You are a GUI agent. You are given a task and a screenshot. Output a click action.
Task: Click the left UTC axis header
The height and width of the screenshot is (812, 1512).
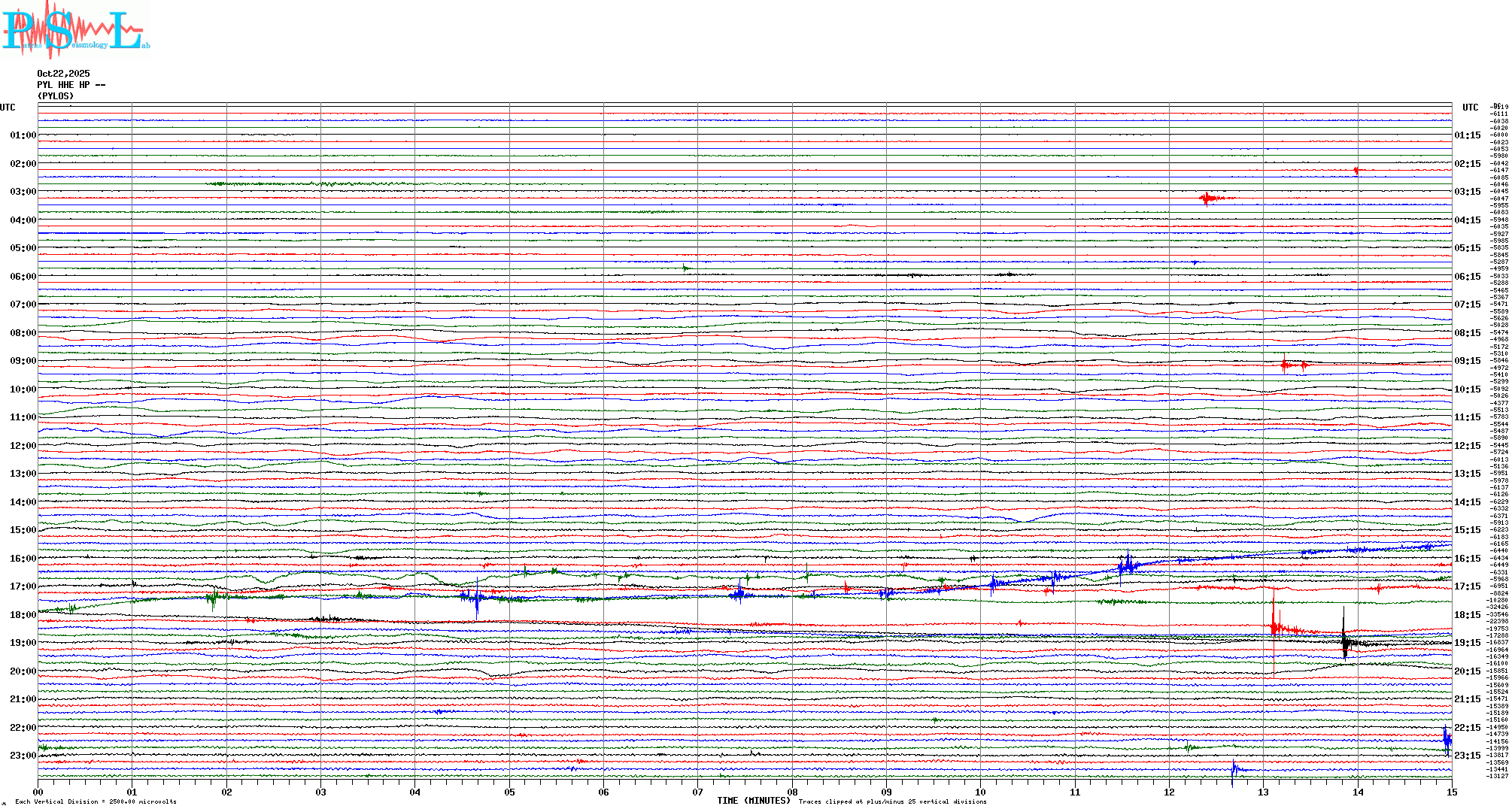[8, 108]
